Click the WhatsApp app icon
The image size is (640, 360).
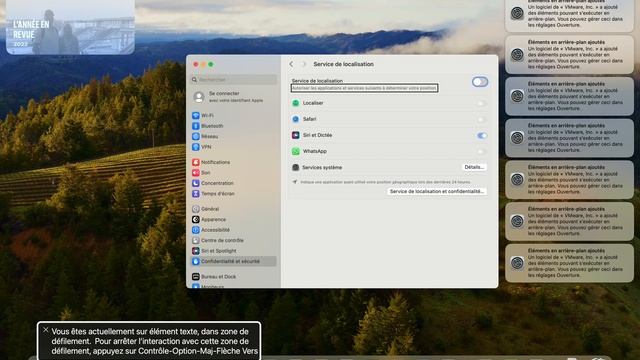296,151
